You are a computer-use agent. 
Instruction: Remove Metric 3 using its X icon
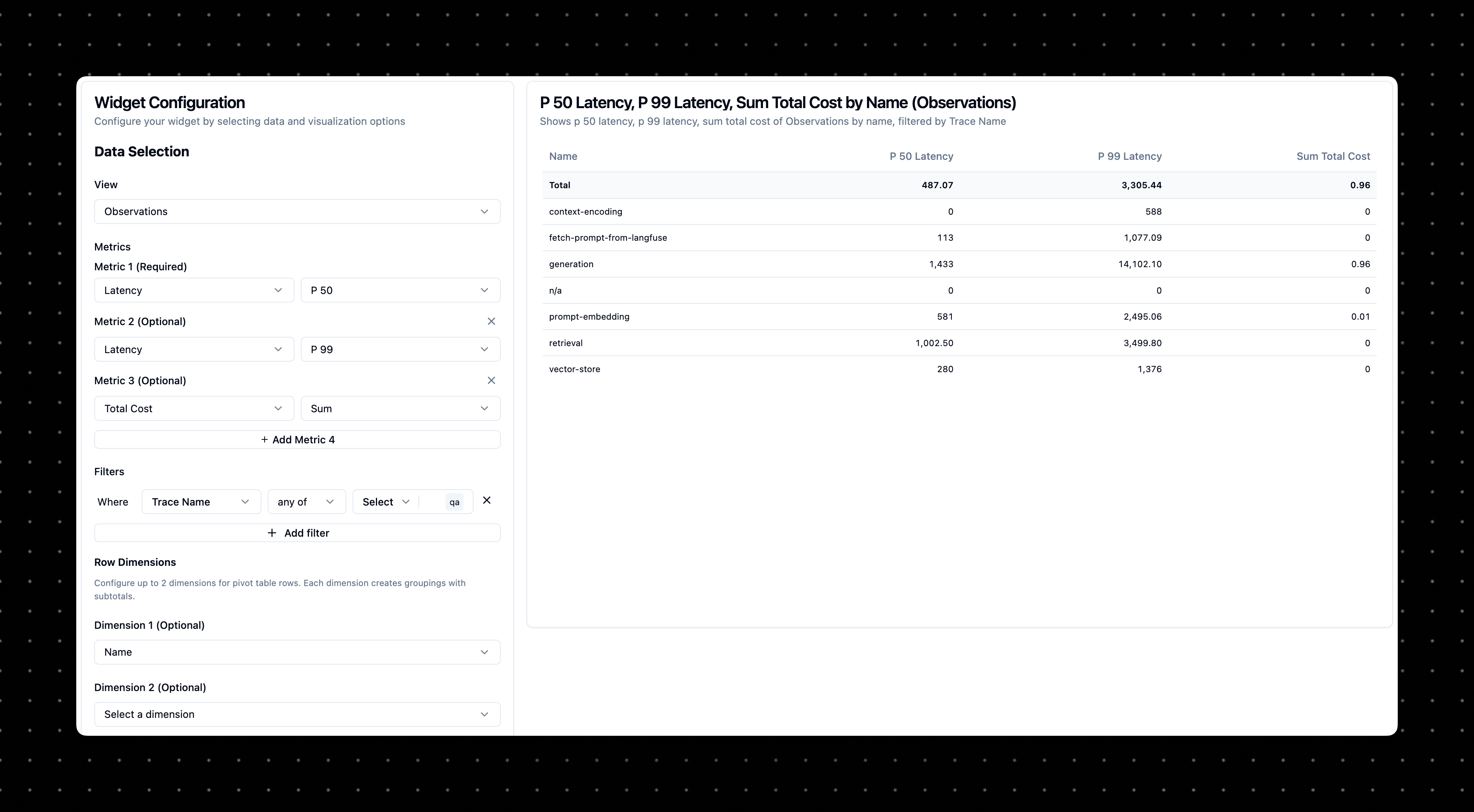coord(491,380)
